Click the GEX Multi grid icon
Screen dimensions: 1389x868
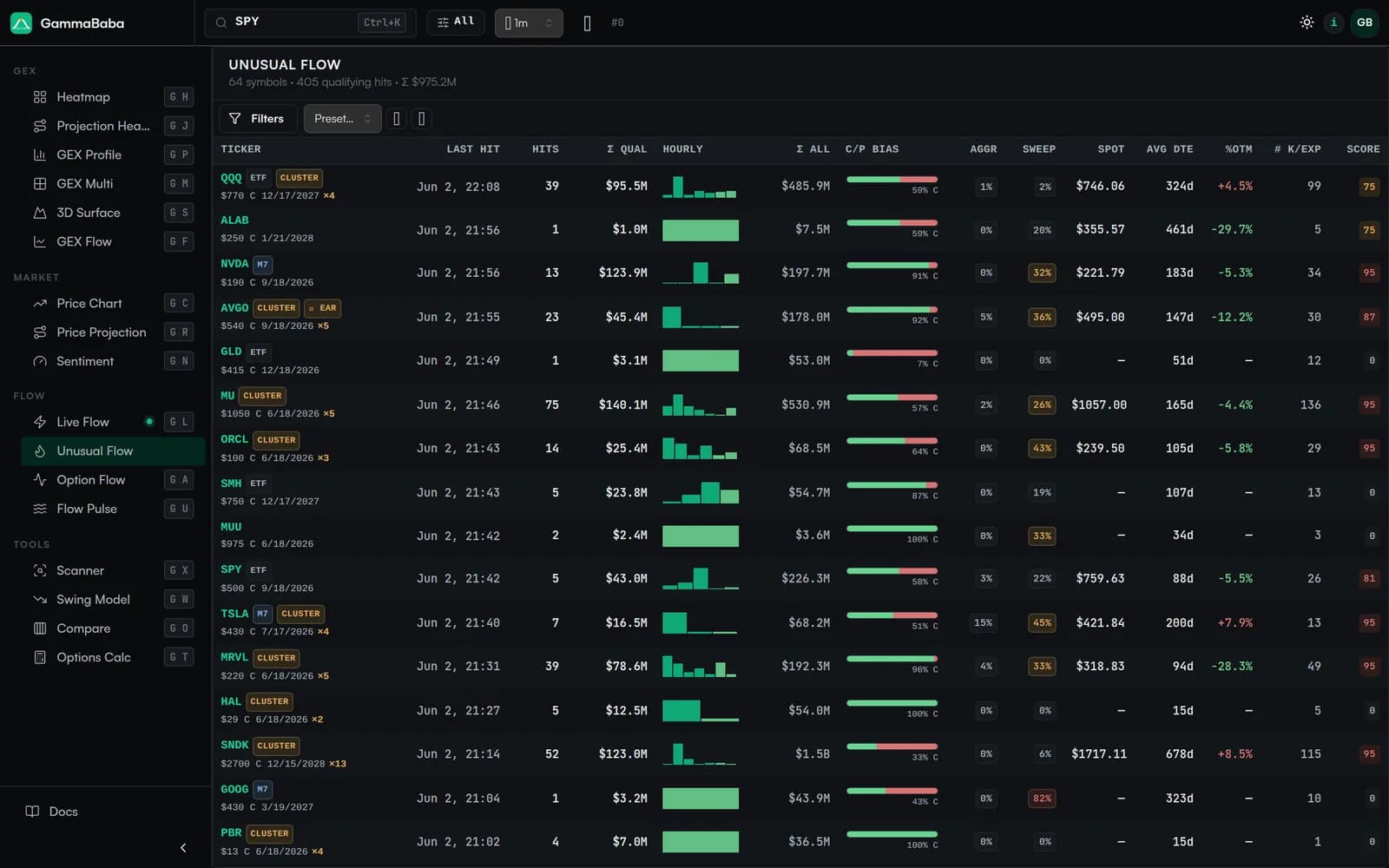coord(40,184)
